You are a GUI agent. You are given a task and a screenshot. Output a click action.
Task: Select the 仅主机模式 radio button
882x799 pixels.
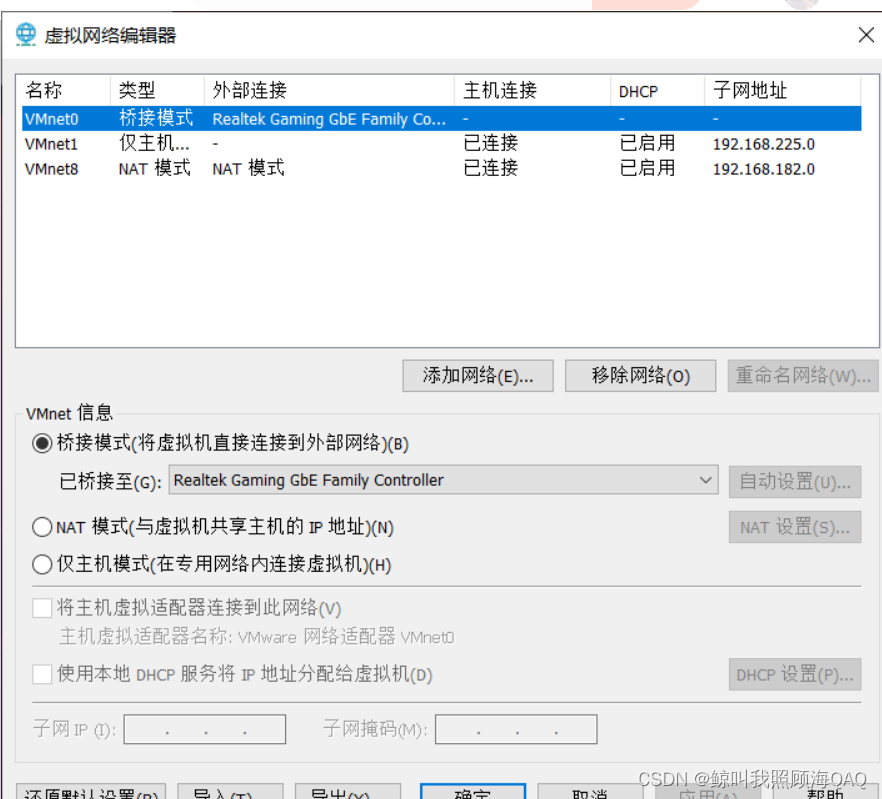pyautogui.click(x=40, y=564)
